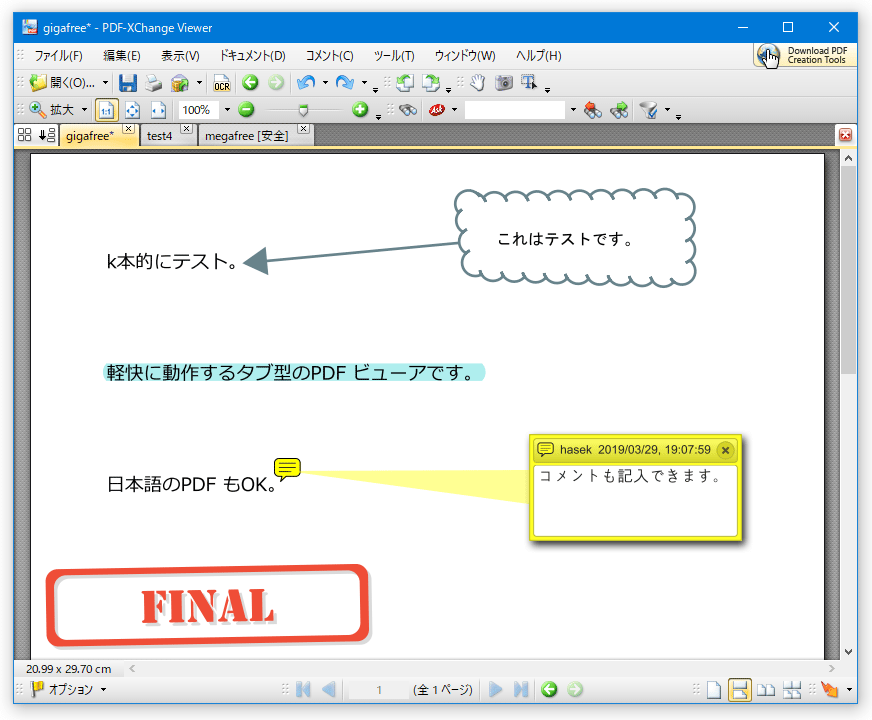Open the 100% zoom level dropdown

tap(227, 110)
